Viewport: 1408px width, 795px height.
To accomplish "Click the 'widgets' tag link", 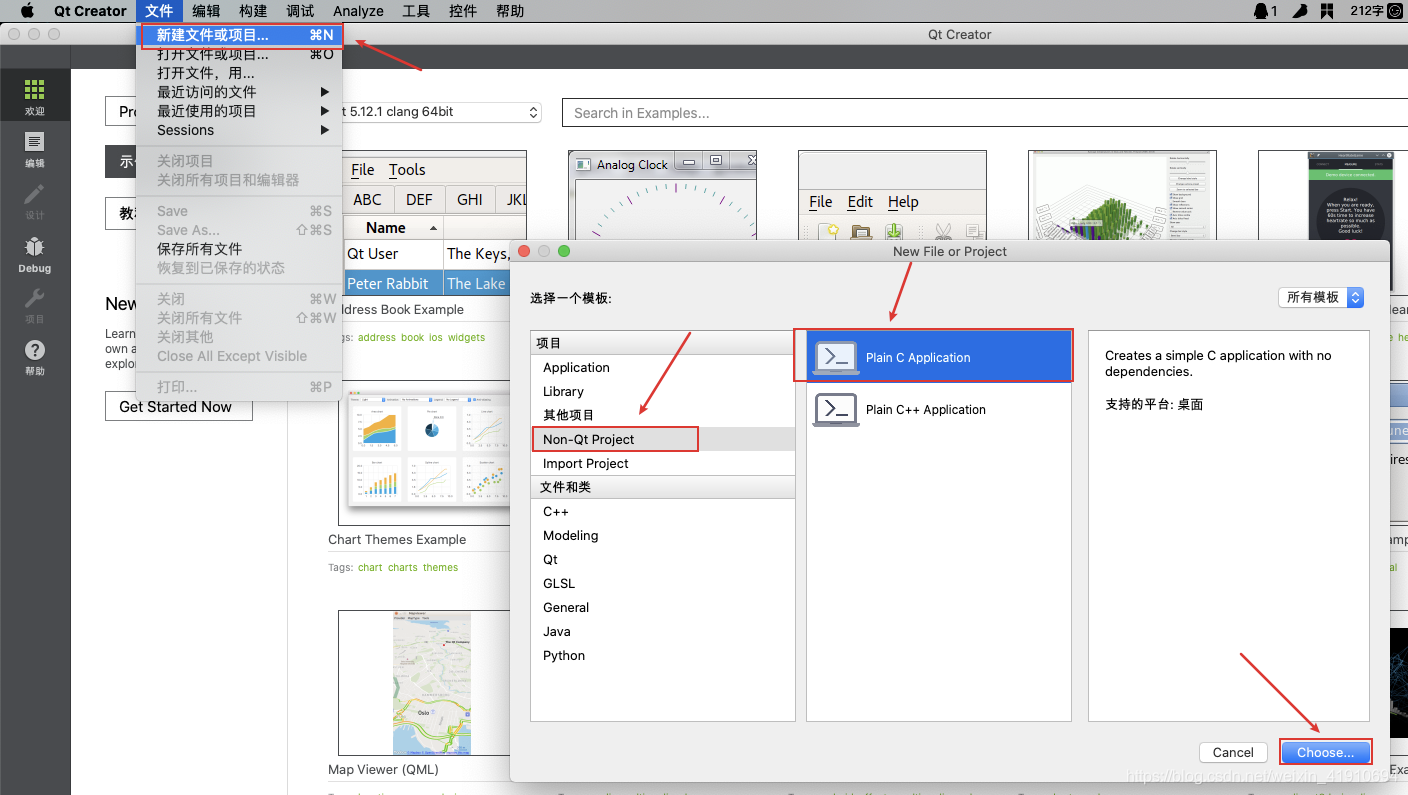I will [466, 337].
